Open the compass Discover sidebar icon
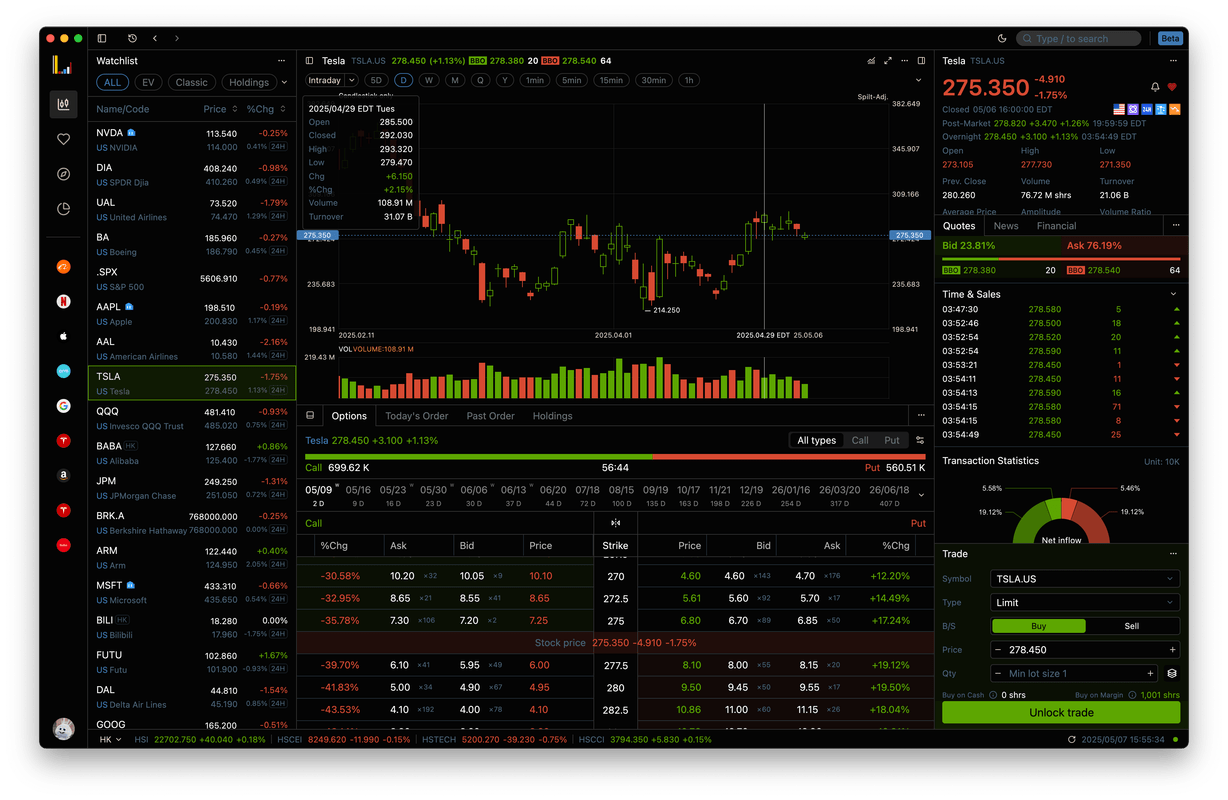1228x800 pixels. tap(63, 174)
